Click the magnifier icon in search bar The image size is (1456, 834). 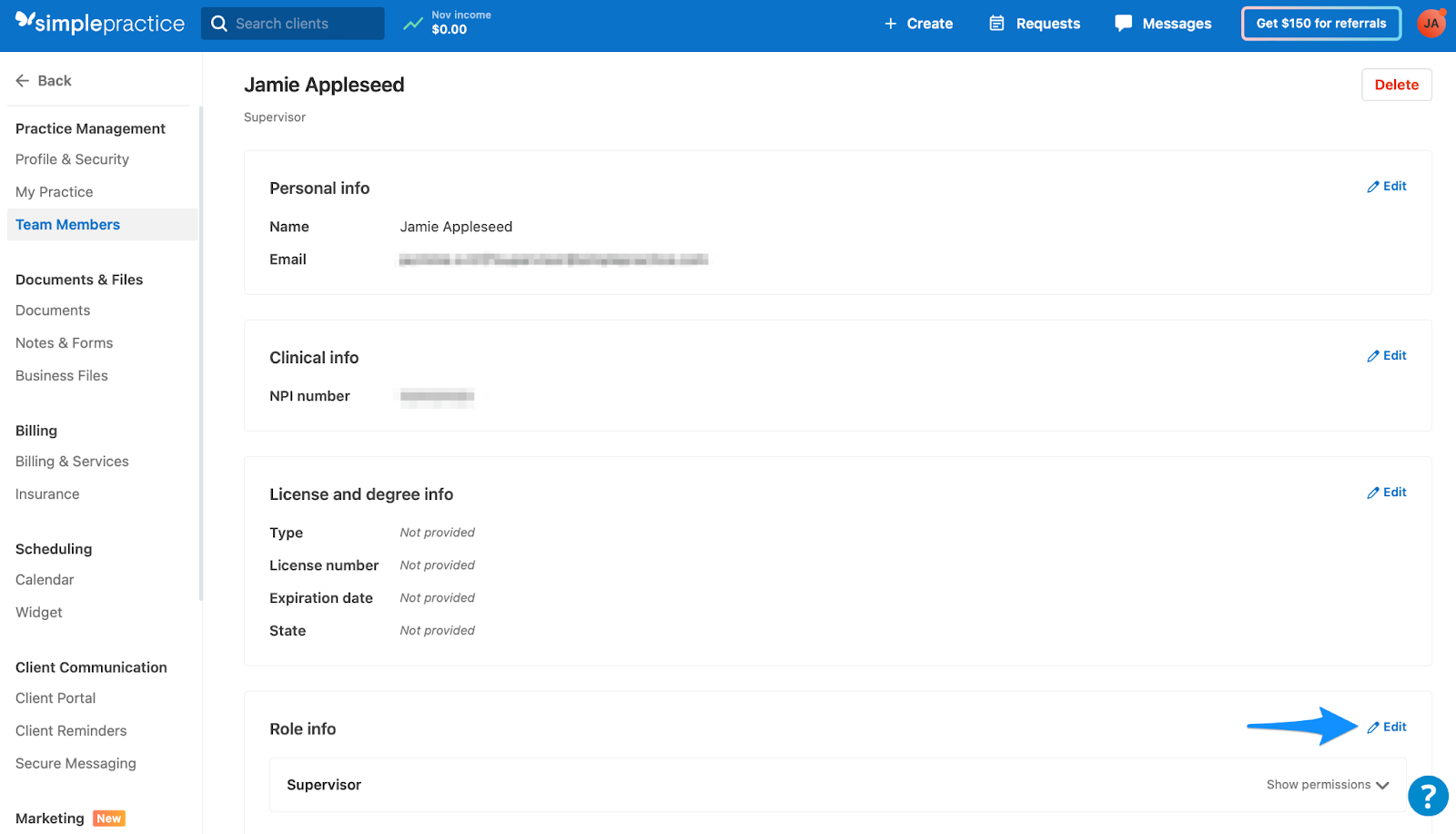[218, 23]
